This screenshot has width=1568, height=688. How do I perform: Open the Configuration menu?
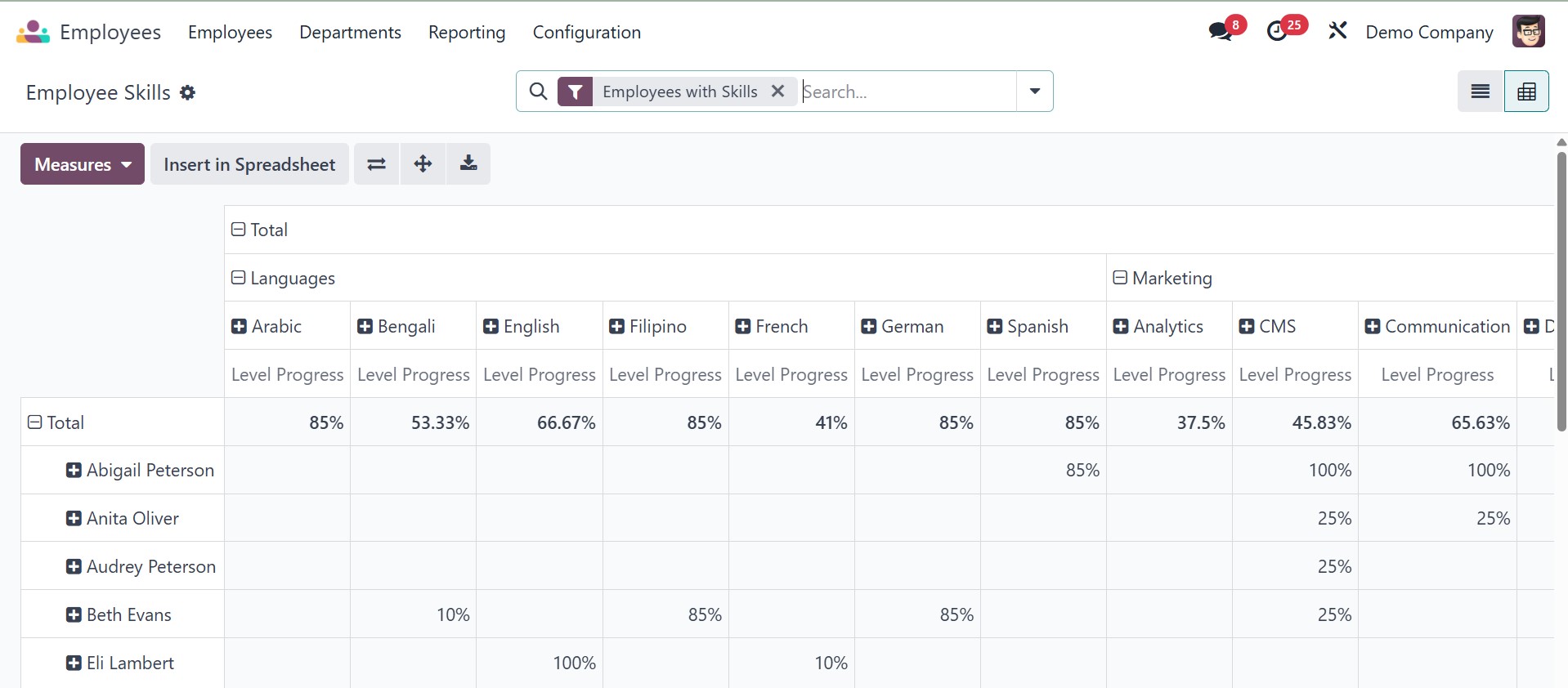587,33
